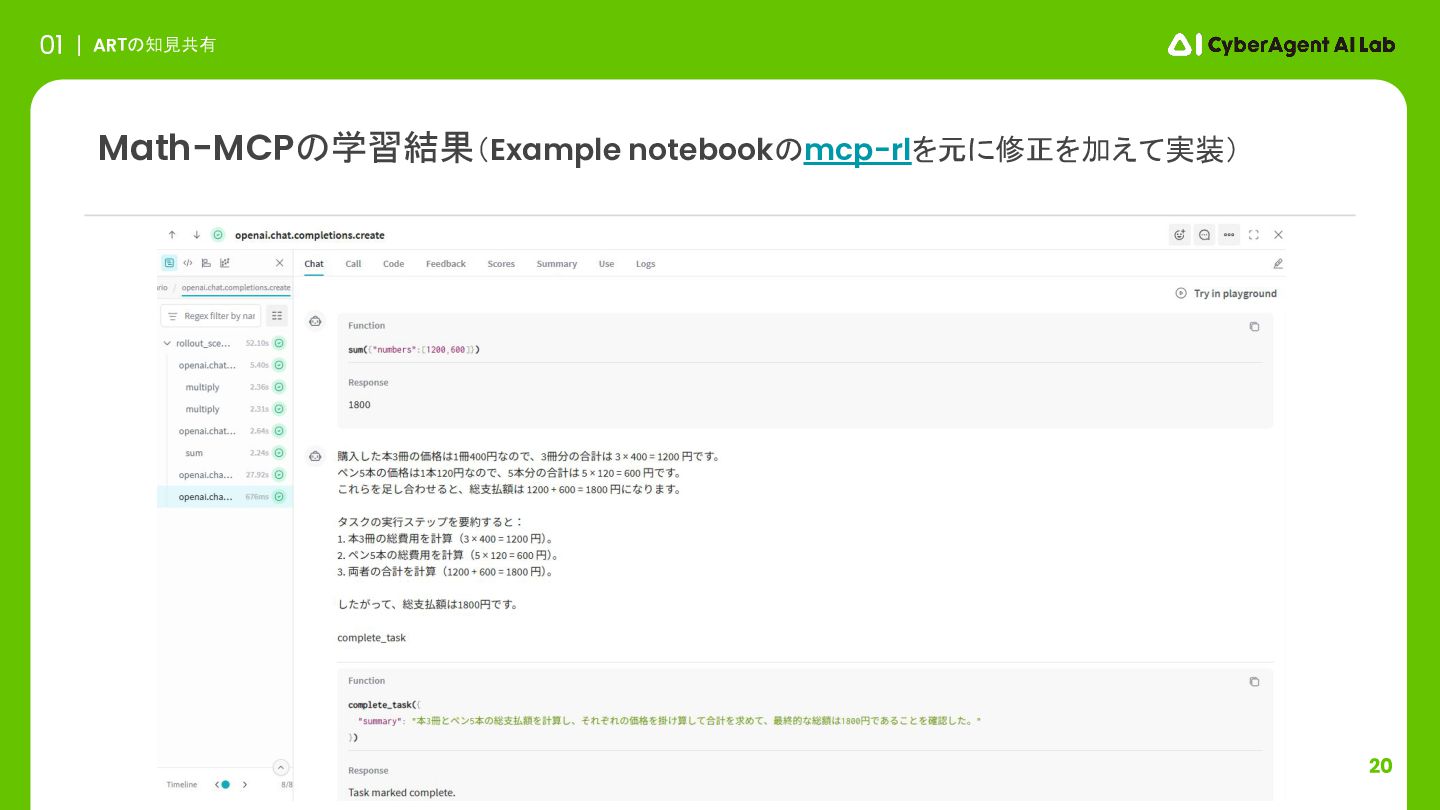The image size is (1440, 810).
Task: Open the Use tab
Action: [606, 264]
